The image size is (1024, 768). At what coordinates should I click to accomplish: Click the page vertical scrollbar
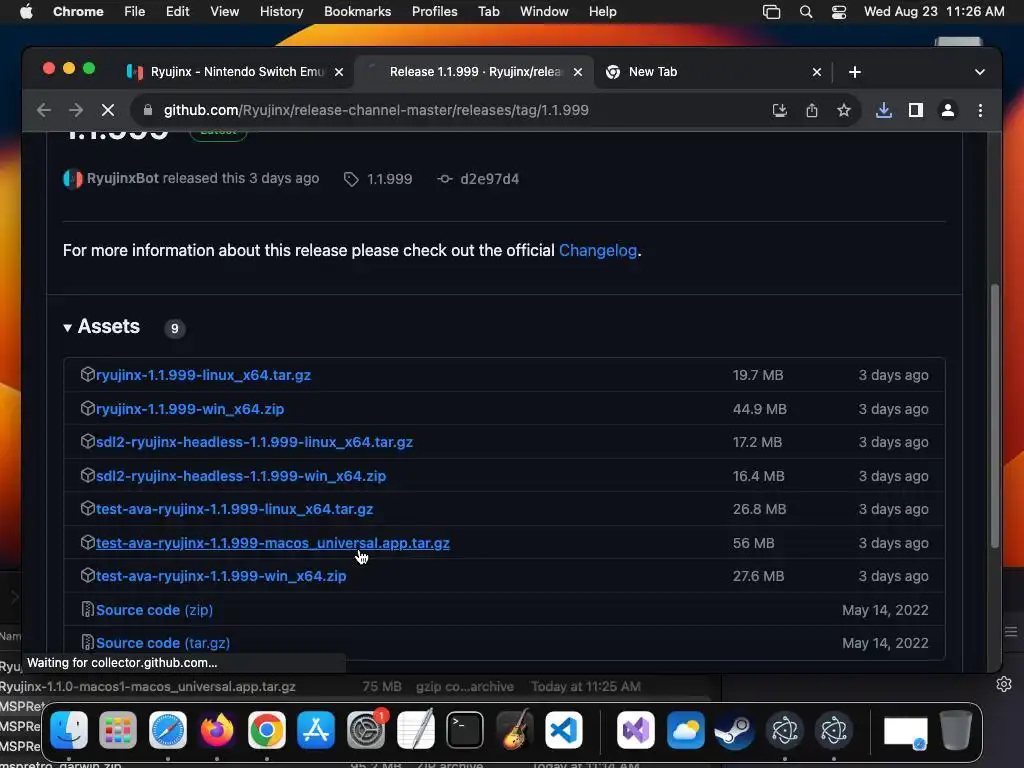995,416
